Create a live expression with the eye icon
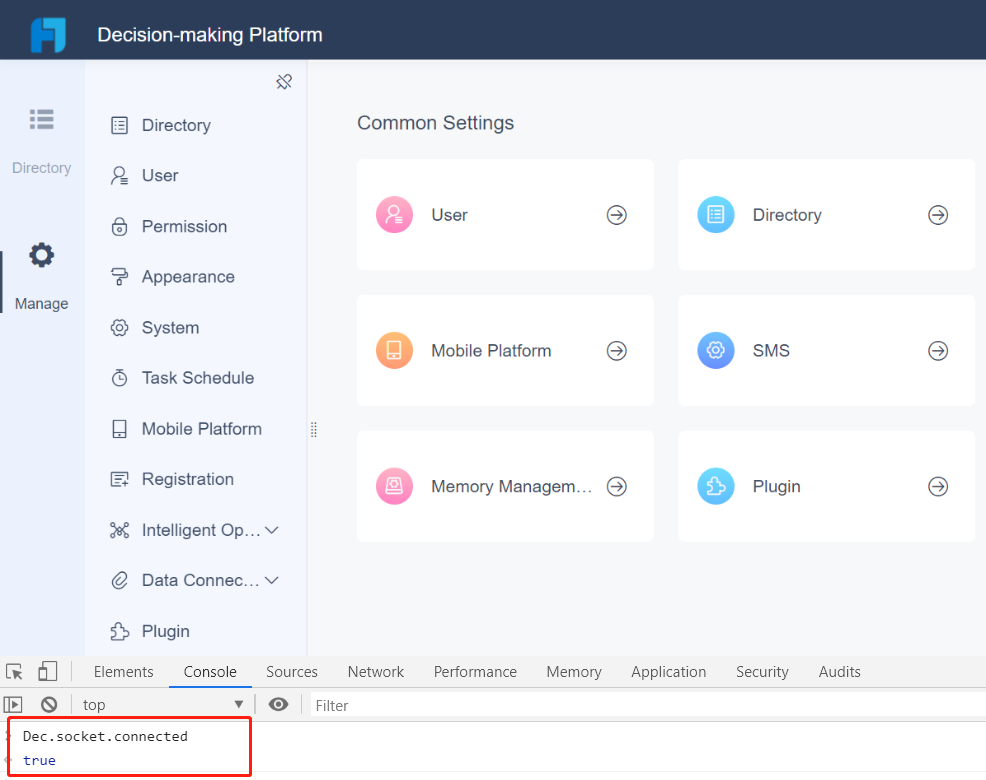986x780 pixels. [279, 705]
